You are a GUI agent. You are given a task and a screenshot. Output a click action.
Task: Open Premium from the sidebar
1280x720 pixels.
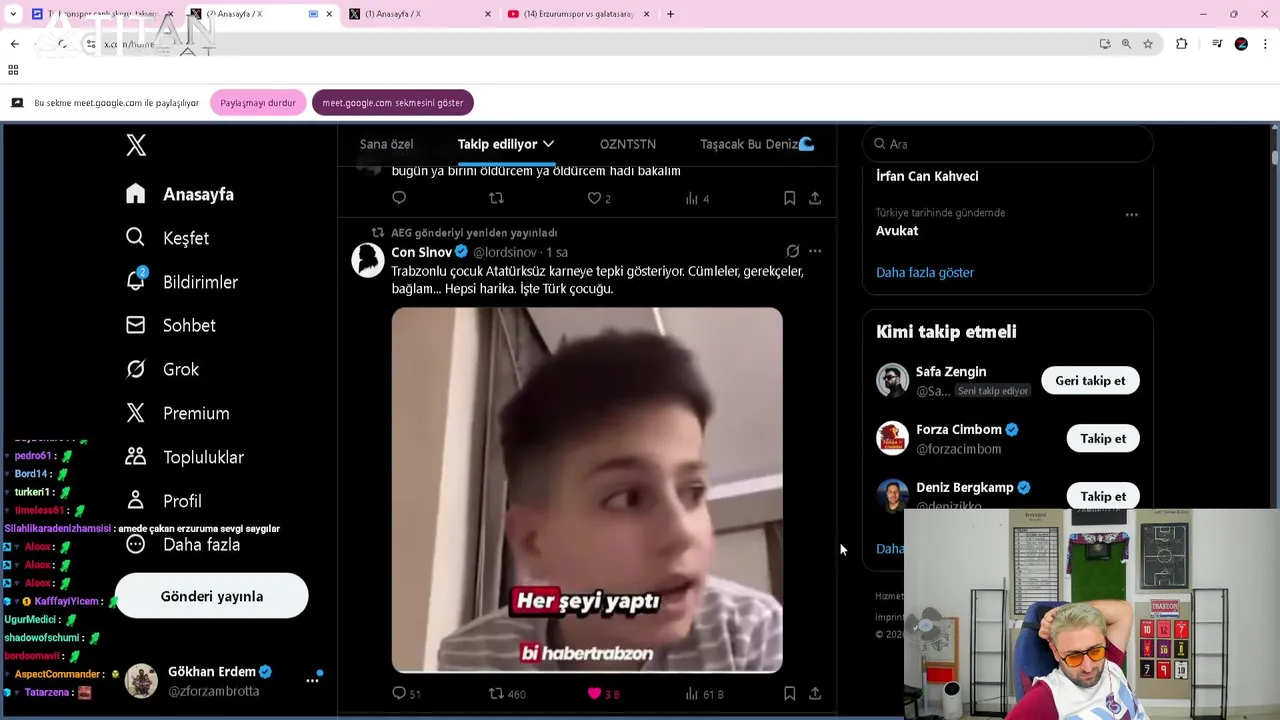click(177, 413)
